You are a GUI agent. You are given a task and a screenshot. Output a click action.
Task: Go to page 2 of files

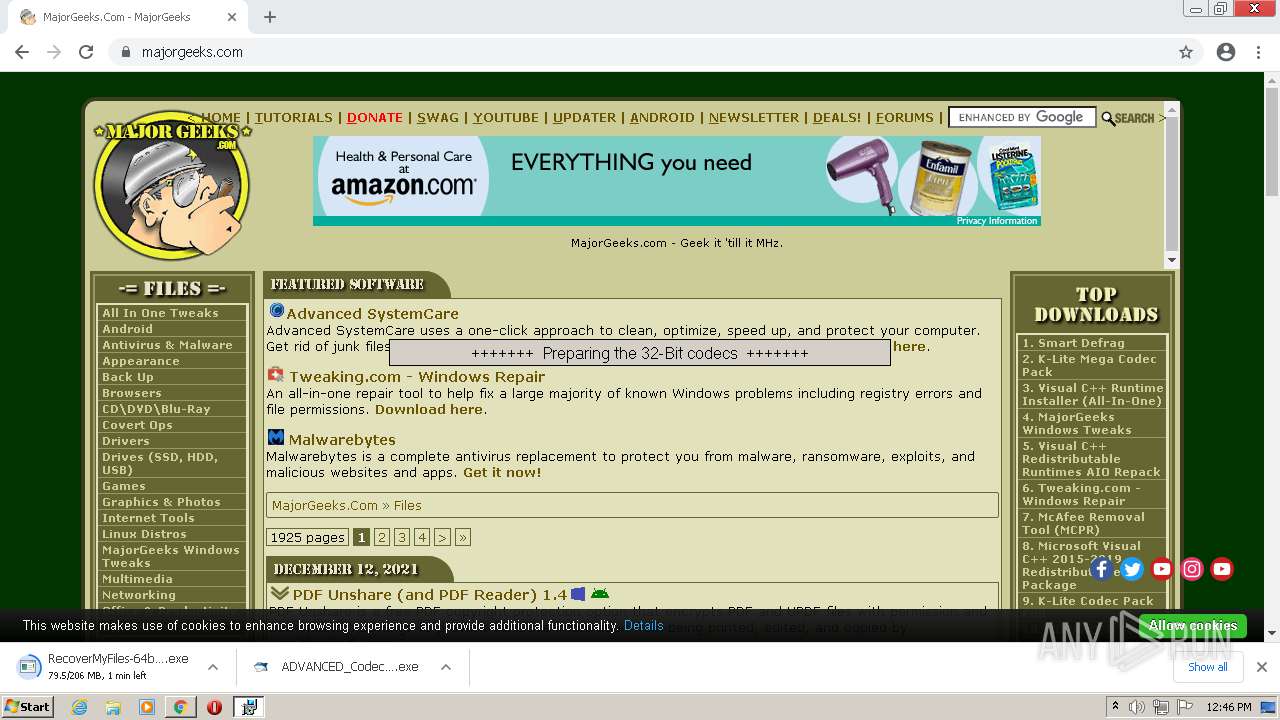pos(381,537)
